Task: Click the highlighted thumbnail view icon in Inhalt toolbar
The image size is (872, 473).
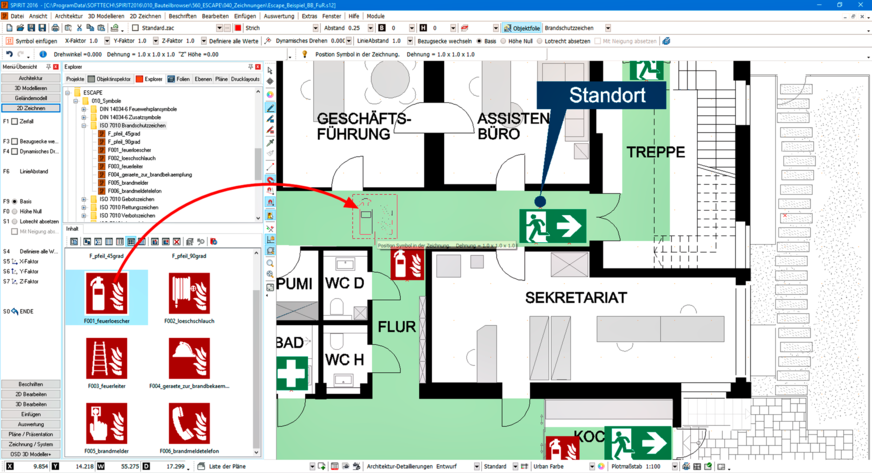Action: [x=131, y=242]
